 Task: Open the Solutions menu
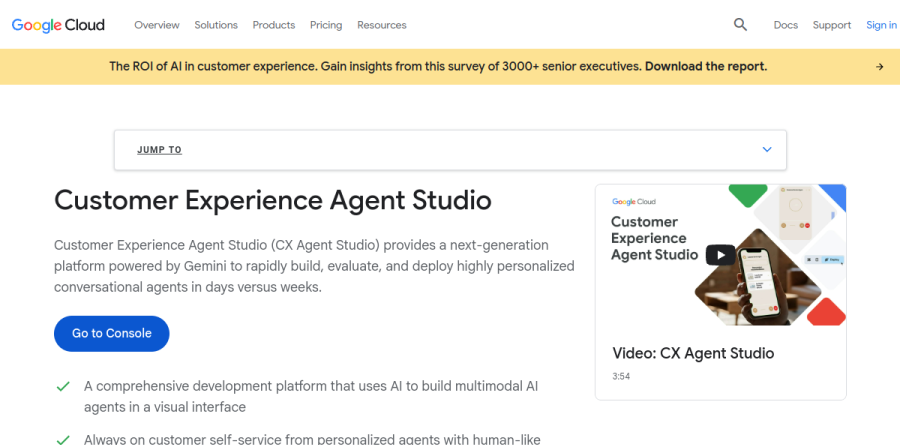(216, 25)
